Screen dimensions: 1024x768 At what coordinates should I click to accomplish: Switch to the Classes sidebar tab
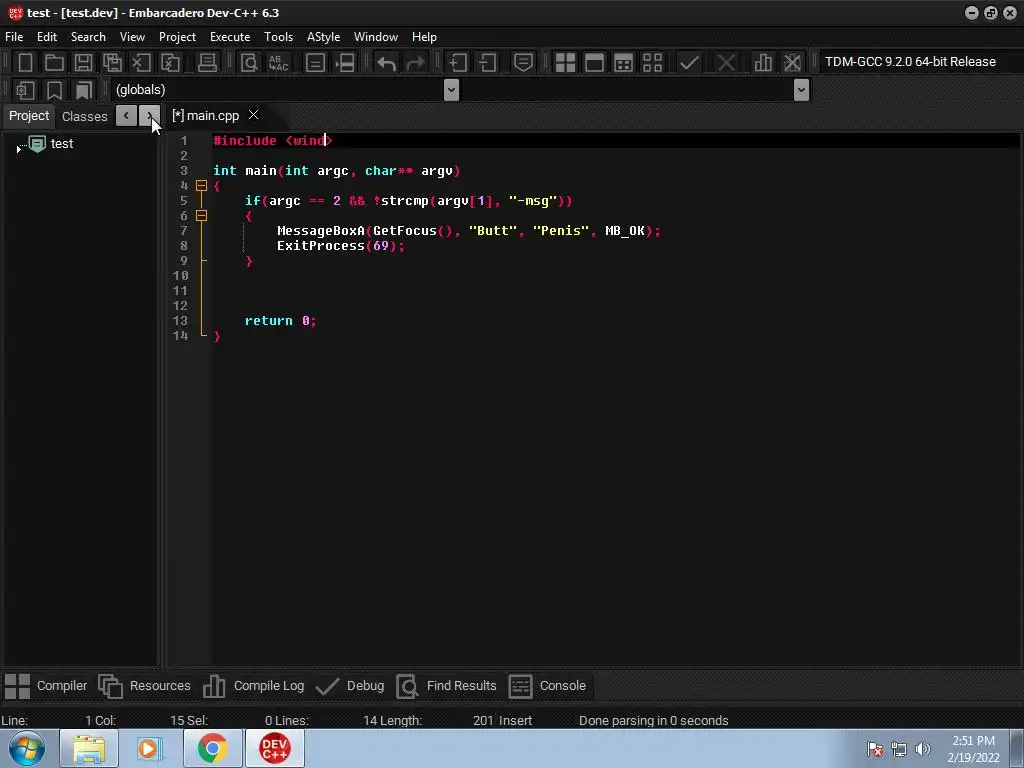[x=84, y=116]
